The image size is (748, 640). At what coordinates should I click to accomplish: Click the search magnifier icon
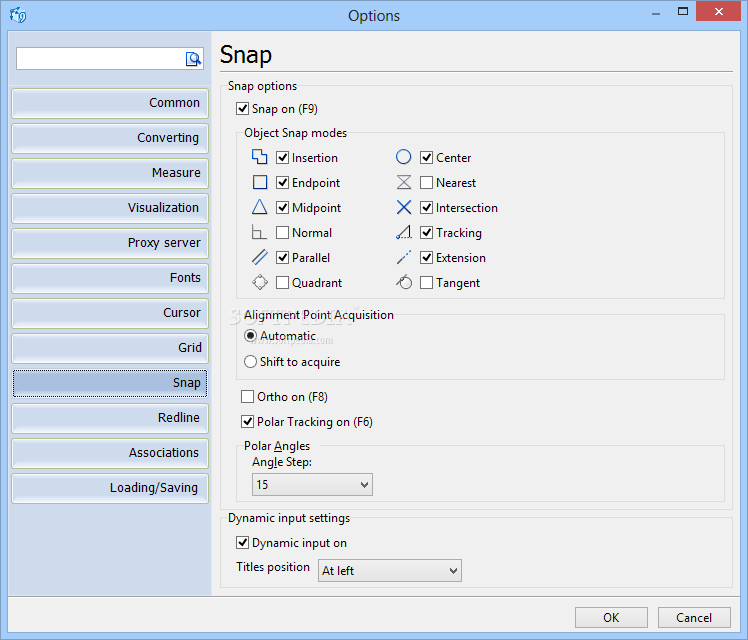tap(193, 59)
